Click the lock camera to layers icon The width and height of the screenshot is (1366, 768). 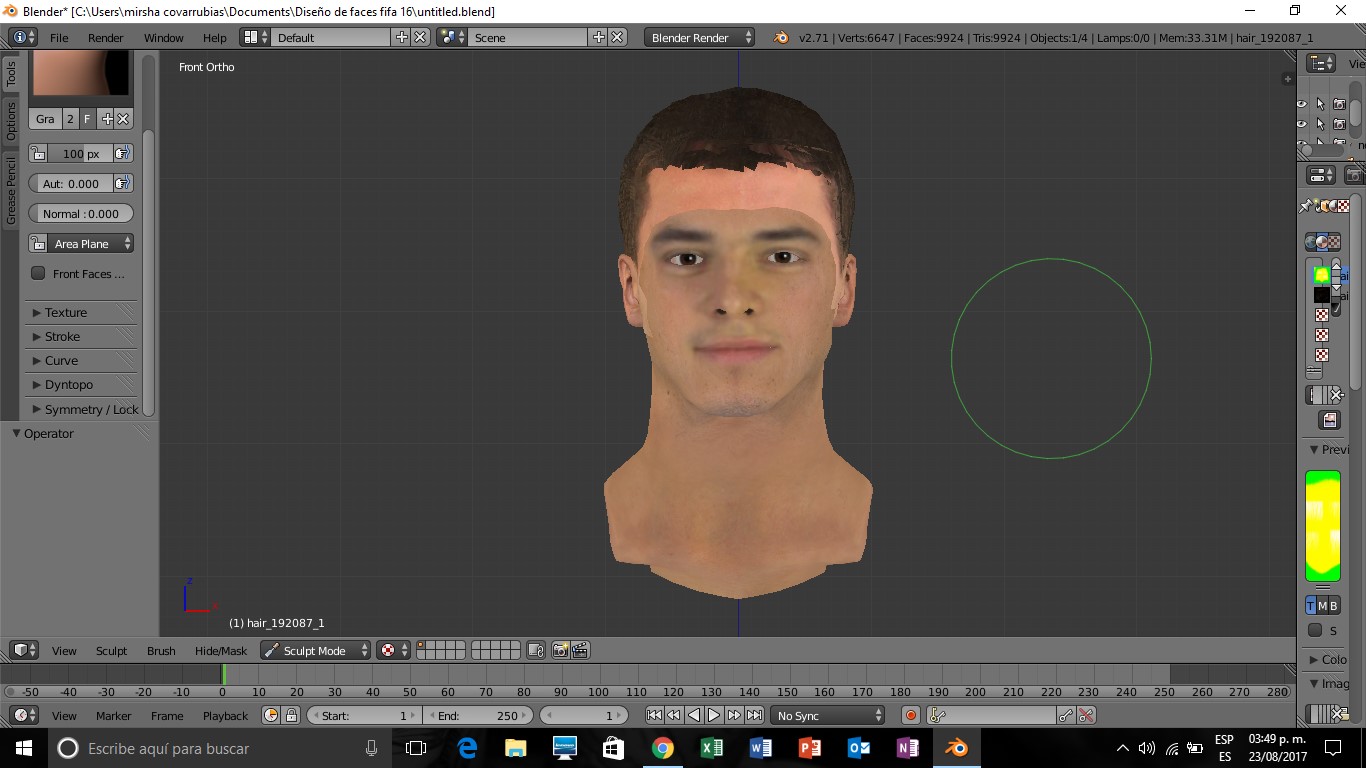click(535, 650)
